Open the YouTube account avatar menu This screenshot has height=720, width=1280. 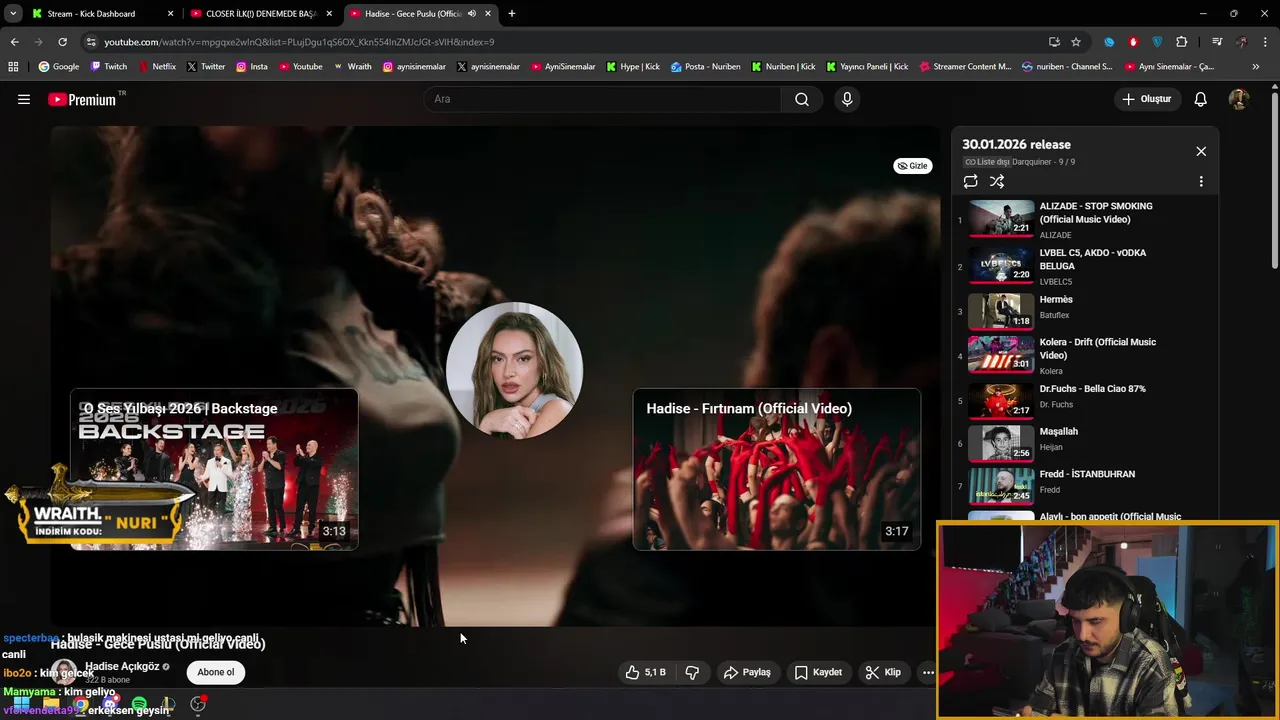click(1239, 99)
